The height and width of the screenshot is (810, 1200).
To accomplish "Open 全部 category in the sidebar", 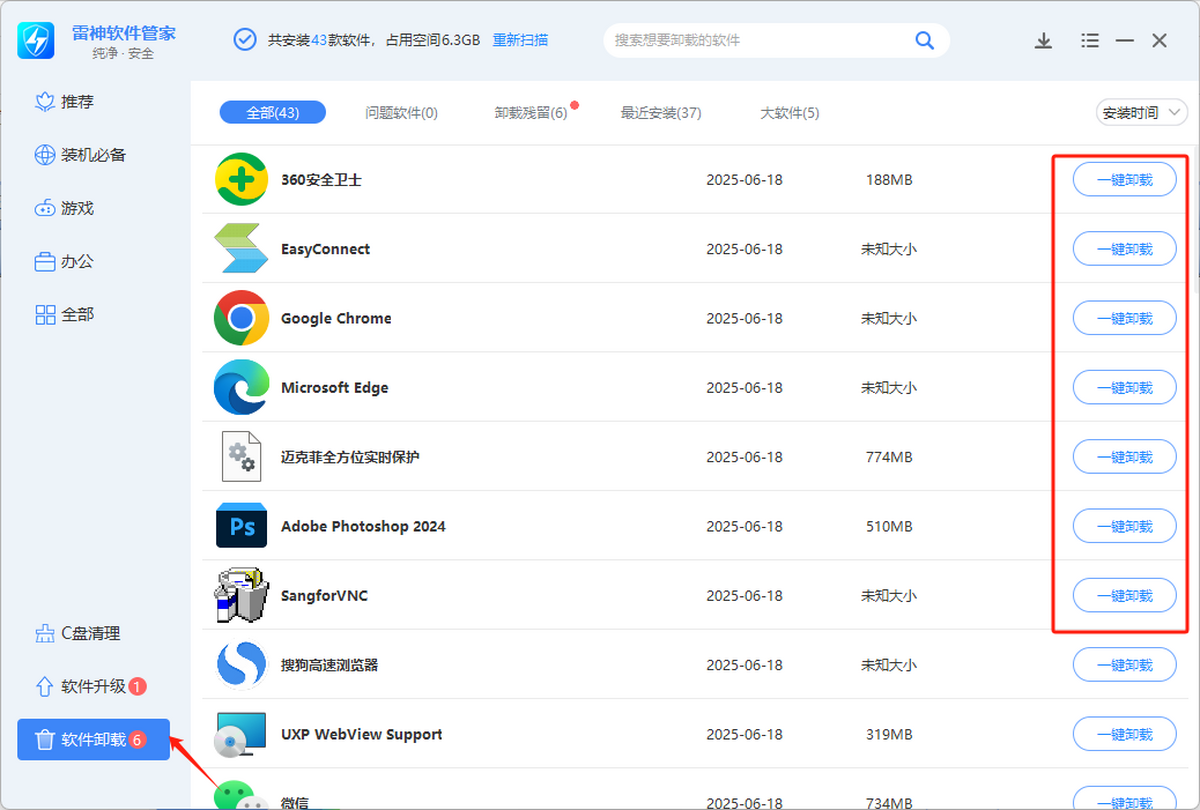I will (65, 314).
